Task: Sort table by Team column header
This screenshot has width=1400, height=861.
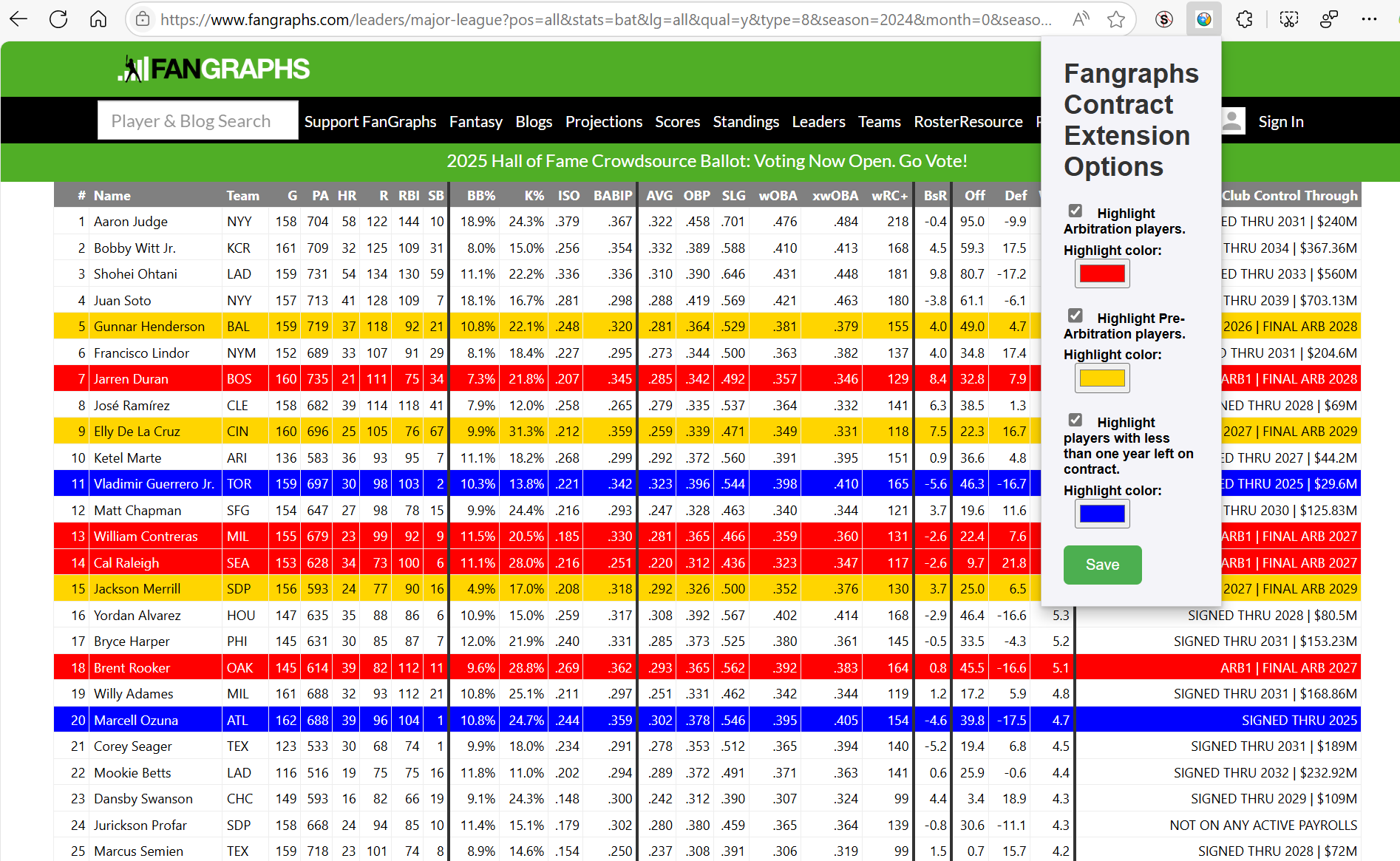Action: 243,195
